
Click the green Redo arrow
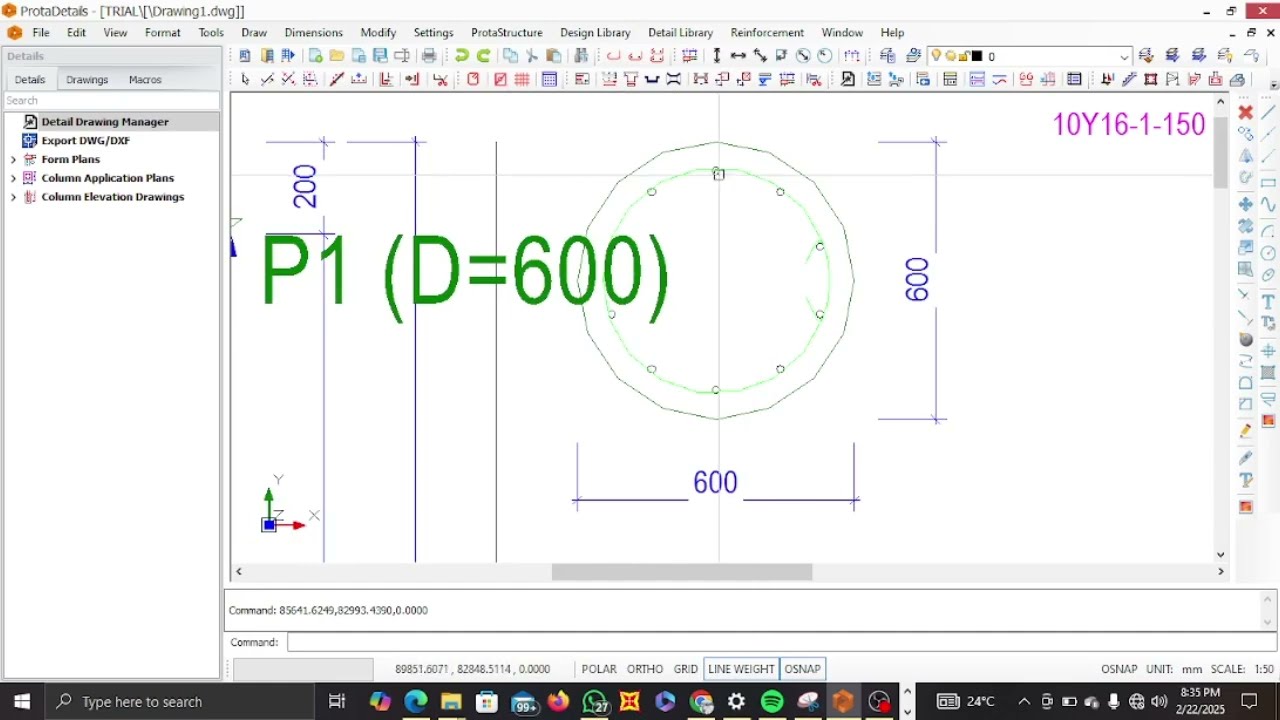click(x=484, y=56)
